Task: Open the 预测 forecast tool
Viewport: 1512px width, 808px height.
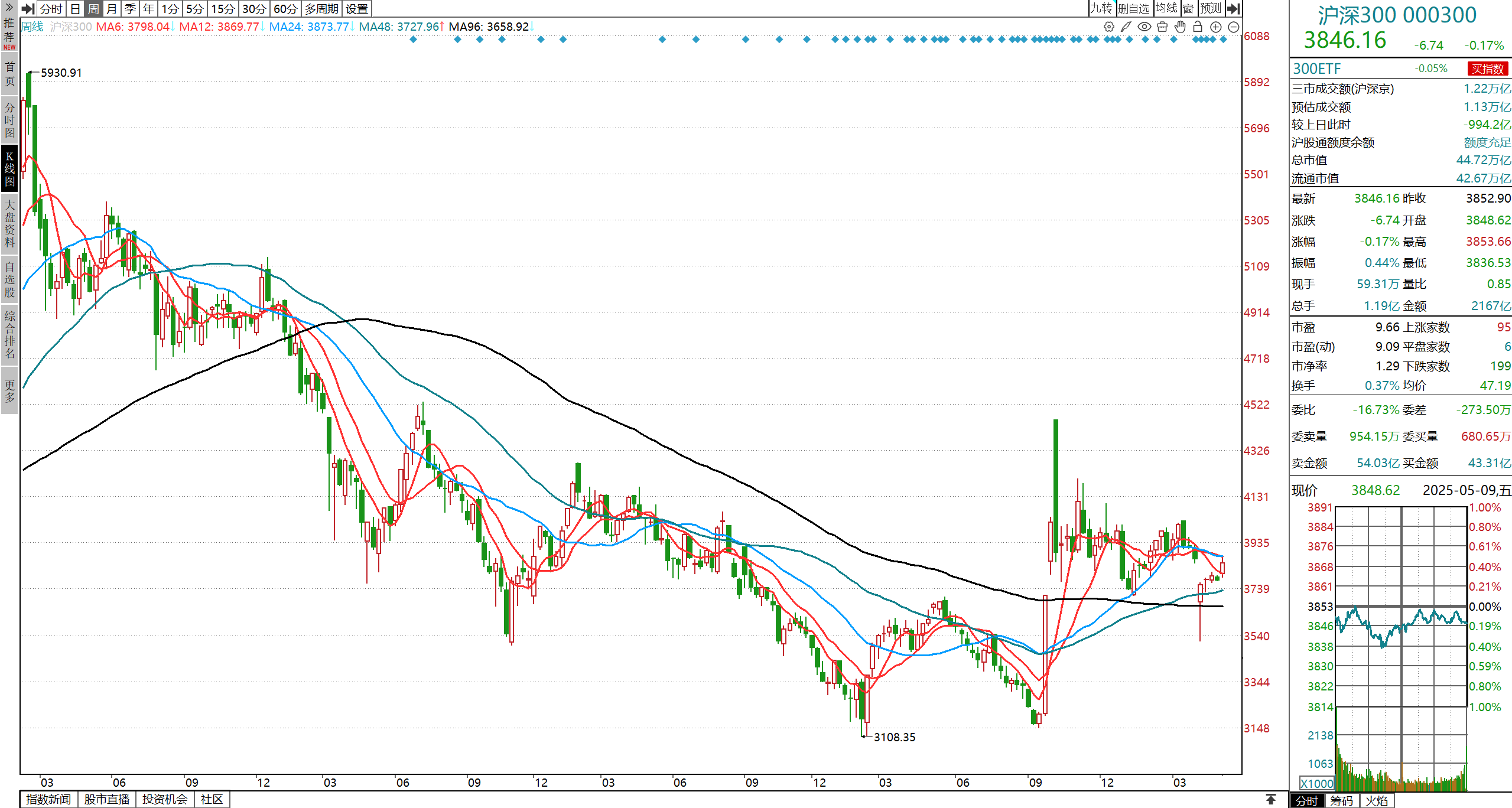Action: tap(1211, 8)
